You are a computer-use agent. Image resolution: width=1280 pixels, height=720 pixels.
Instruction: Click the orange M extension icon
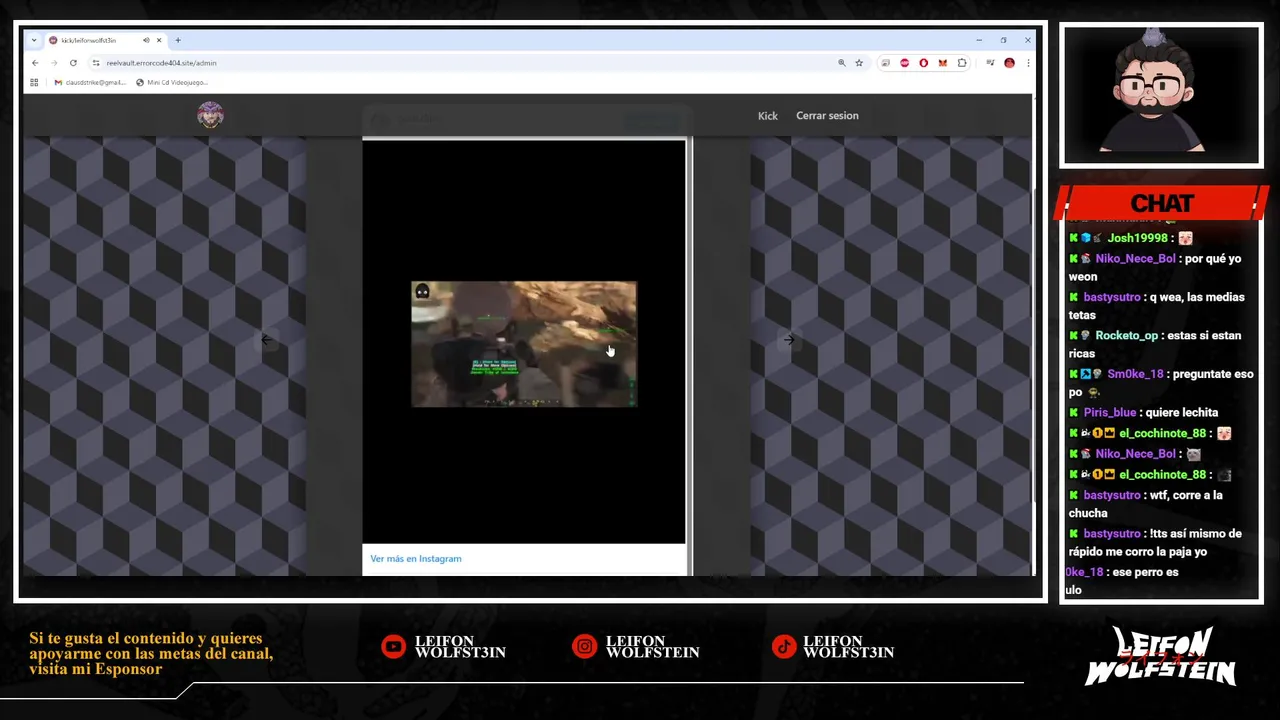pyautogui.click(x=942, y=62)
